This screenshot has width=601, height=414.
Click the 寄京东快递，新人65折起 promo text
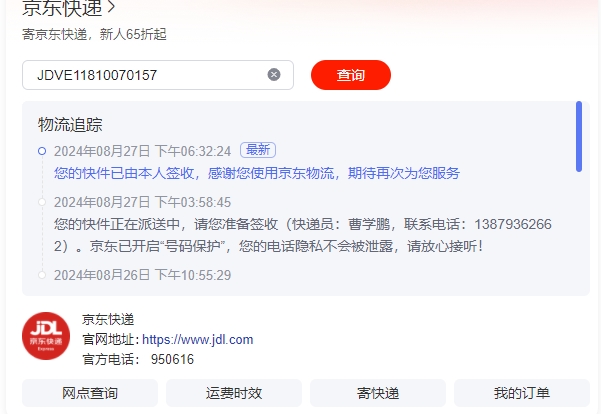94,34
